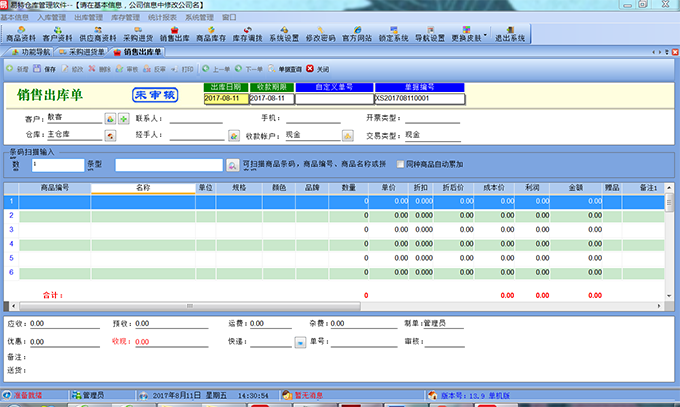Click 关闭 in the document toolbar
Image resolution: width=680 pixels, height=407 pixels.
(317, 69)
